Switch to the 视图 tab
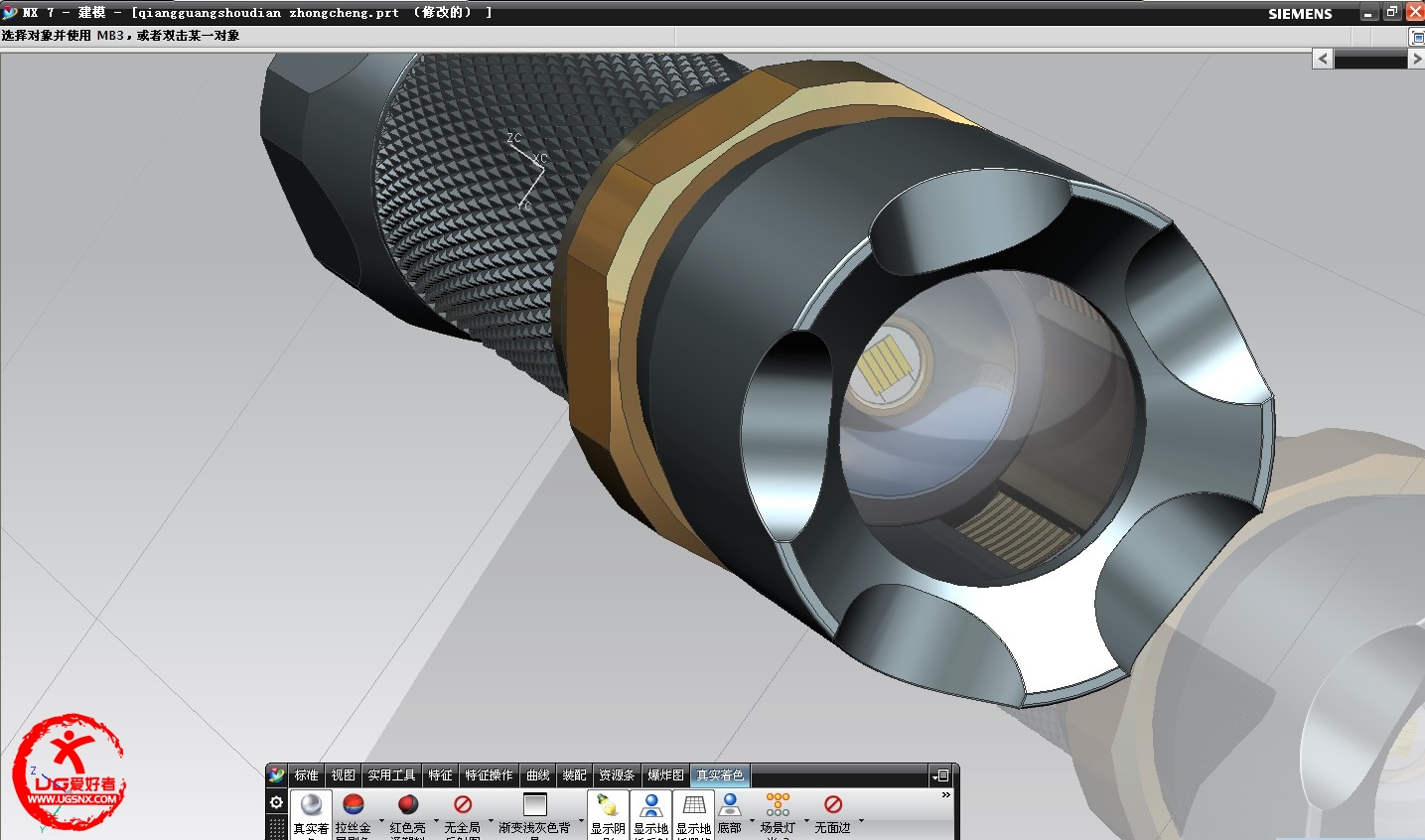 [344, 775]
